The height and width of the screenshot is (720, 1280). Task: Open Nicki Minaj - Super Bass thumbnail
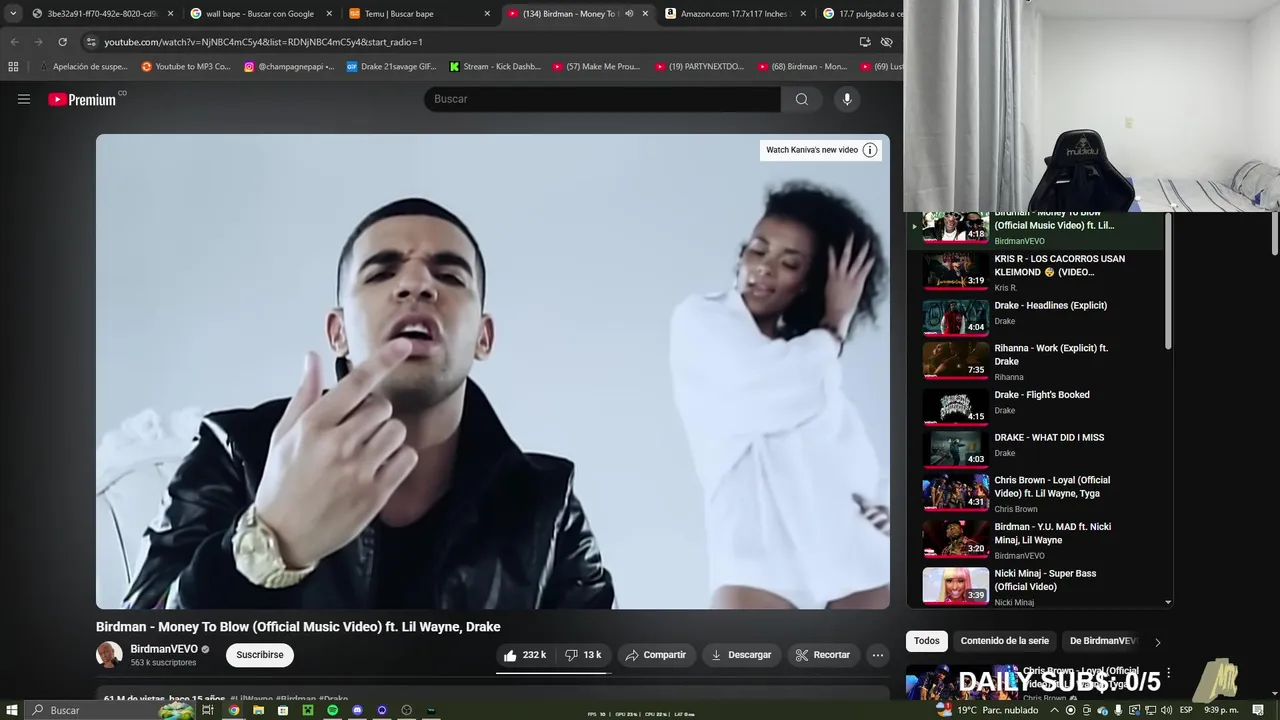pyautogui.click(x=955, y=586)
